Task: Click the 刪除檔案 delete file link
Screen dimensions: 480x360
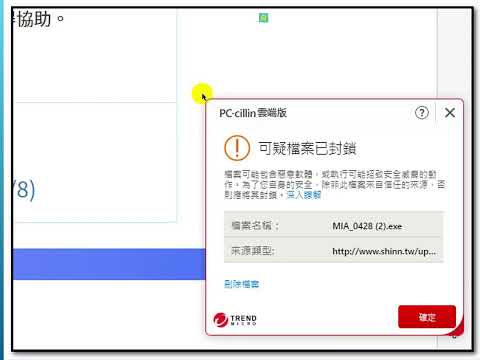Action: click(x=242, y=284)
